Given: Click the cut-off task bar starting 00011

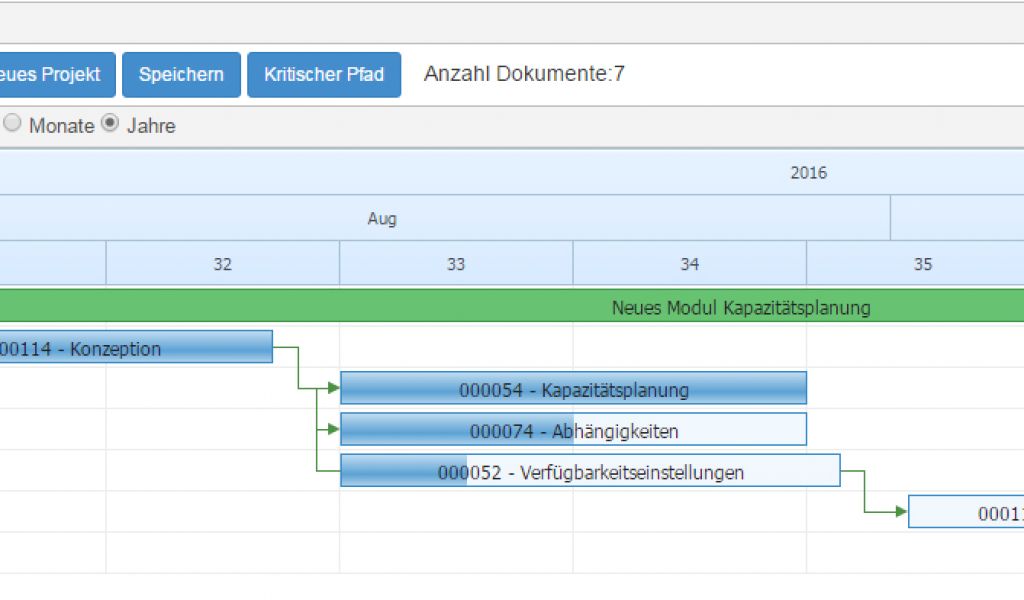Looking at the screenshot, I should pyautogui.click(x=966, y=513).
